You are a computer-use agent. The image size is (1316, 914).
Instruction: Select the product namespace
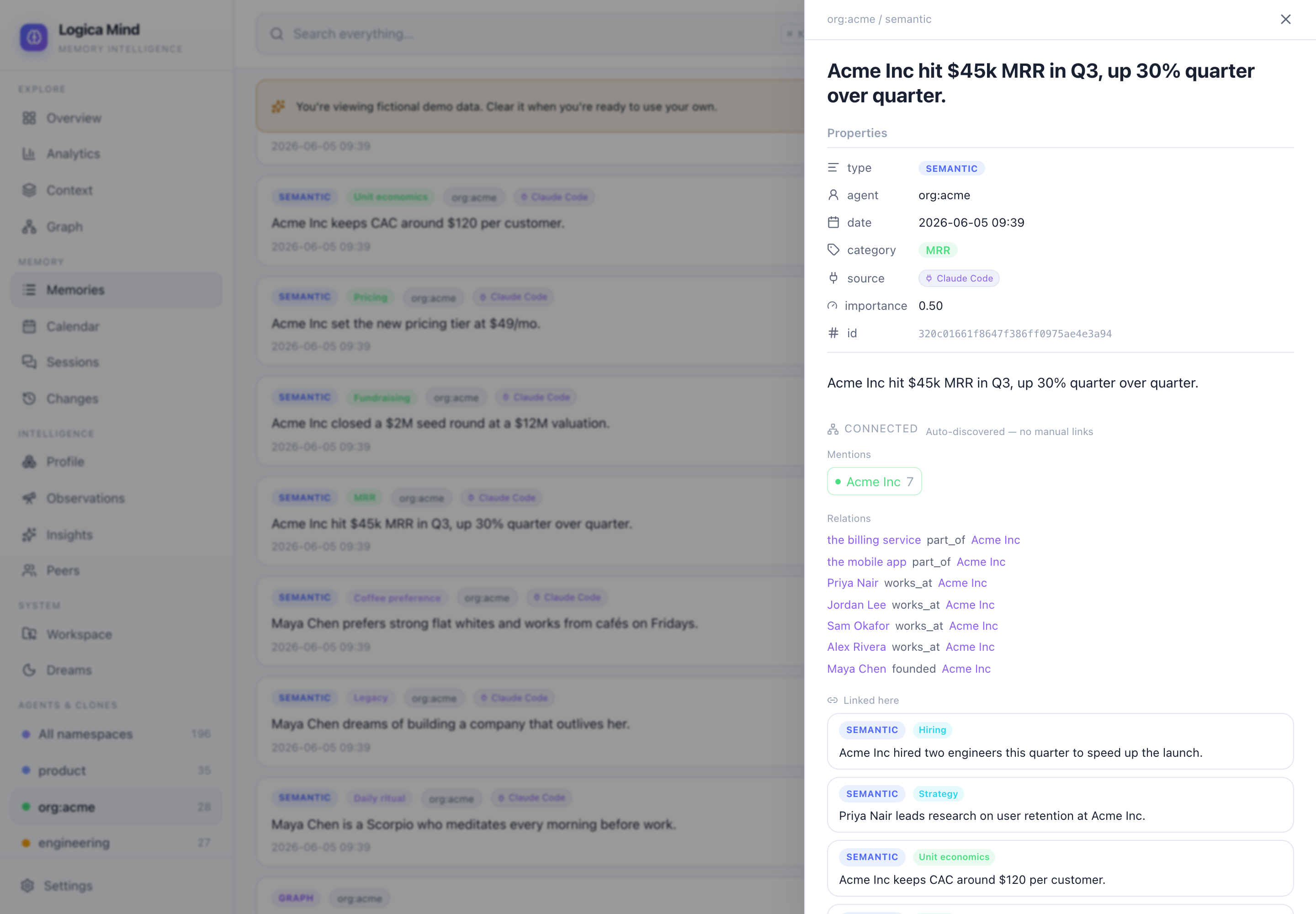click(116, 771)
